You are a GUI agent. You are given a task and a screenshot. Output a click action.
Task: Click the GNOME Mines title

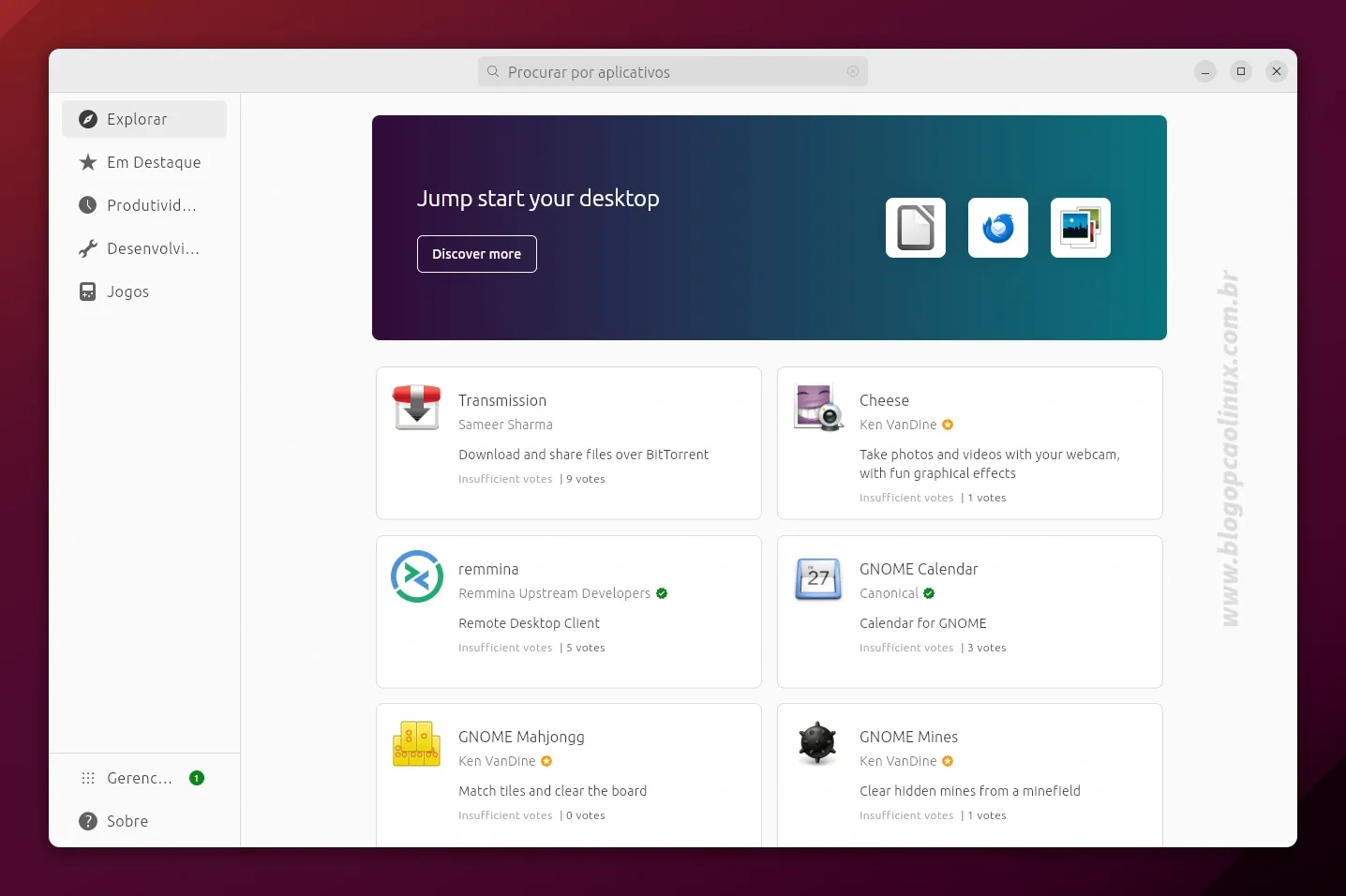[x=908, y=737]
